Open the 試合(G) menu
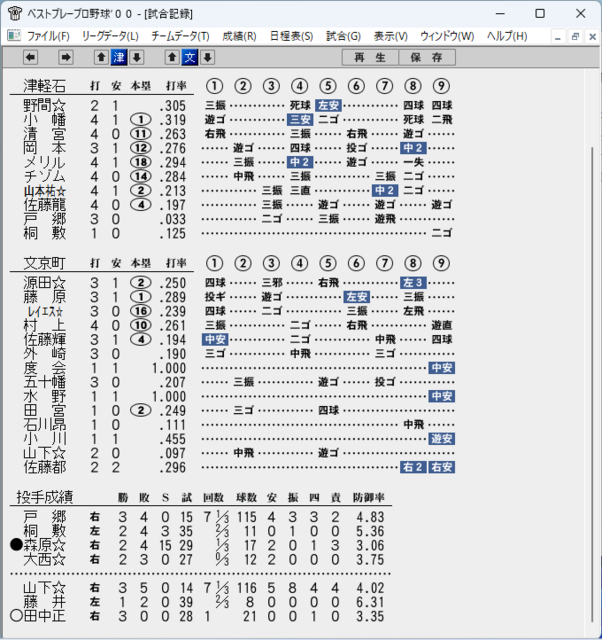This screenshot has height=640, width=602. coord(343,36)
